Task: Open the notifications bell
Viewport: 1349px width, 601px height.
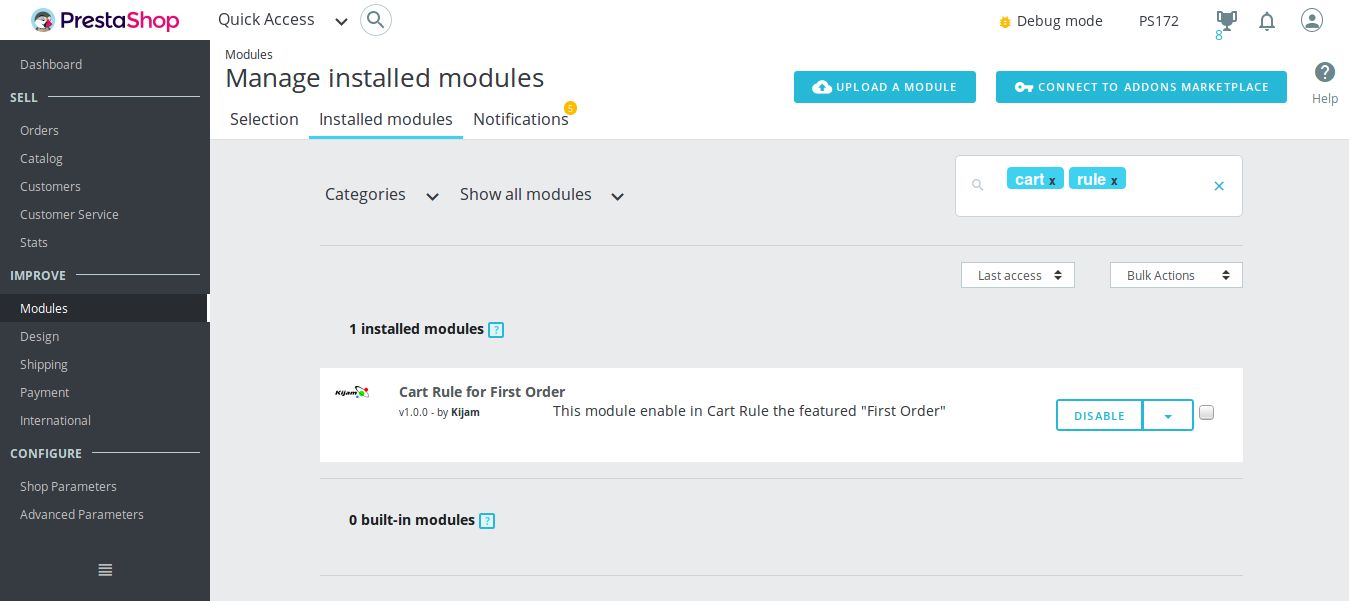Action: click(1267, 21)
